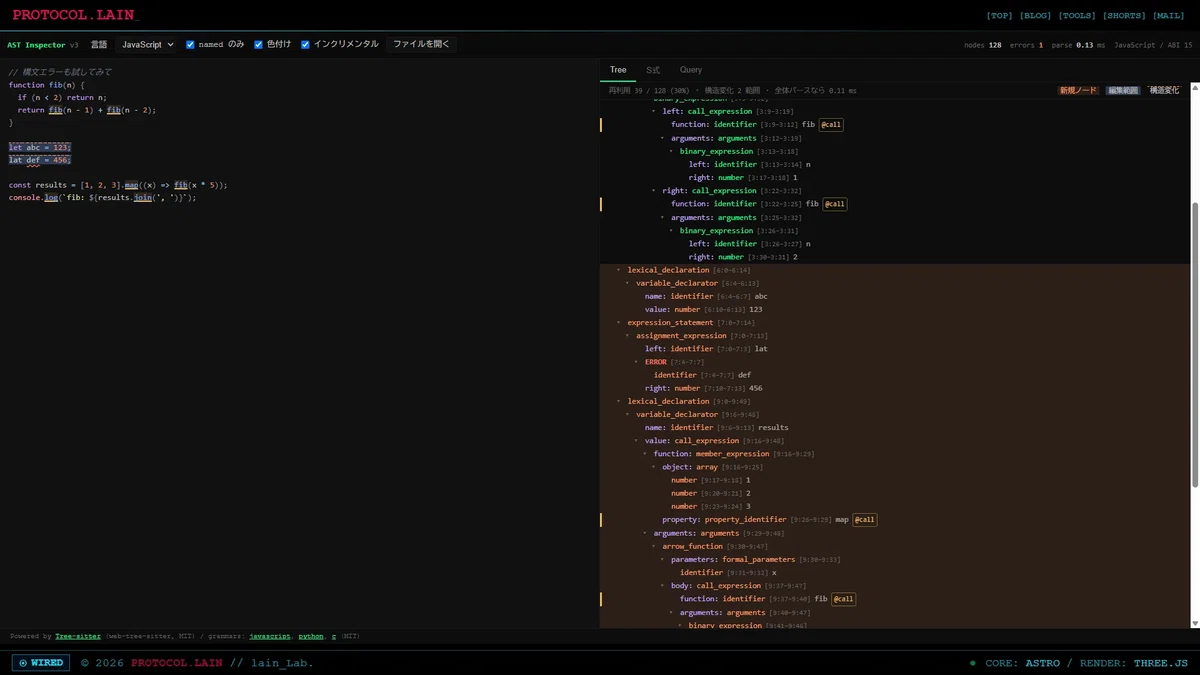This screenshot has width=1200, height=675.
Task: Select the identifier [9:31-9:32] x row
Action: pyautogui.click(x=895, y=573)
